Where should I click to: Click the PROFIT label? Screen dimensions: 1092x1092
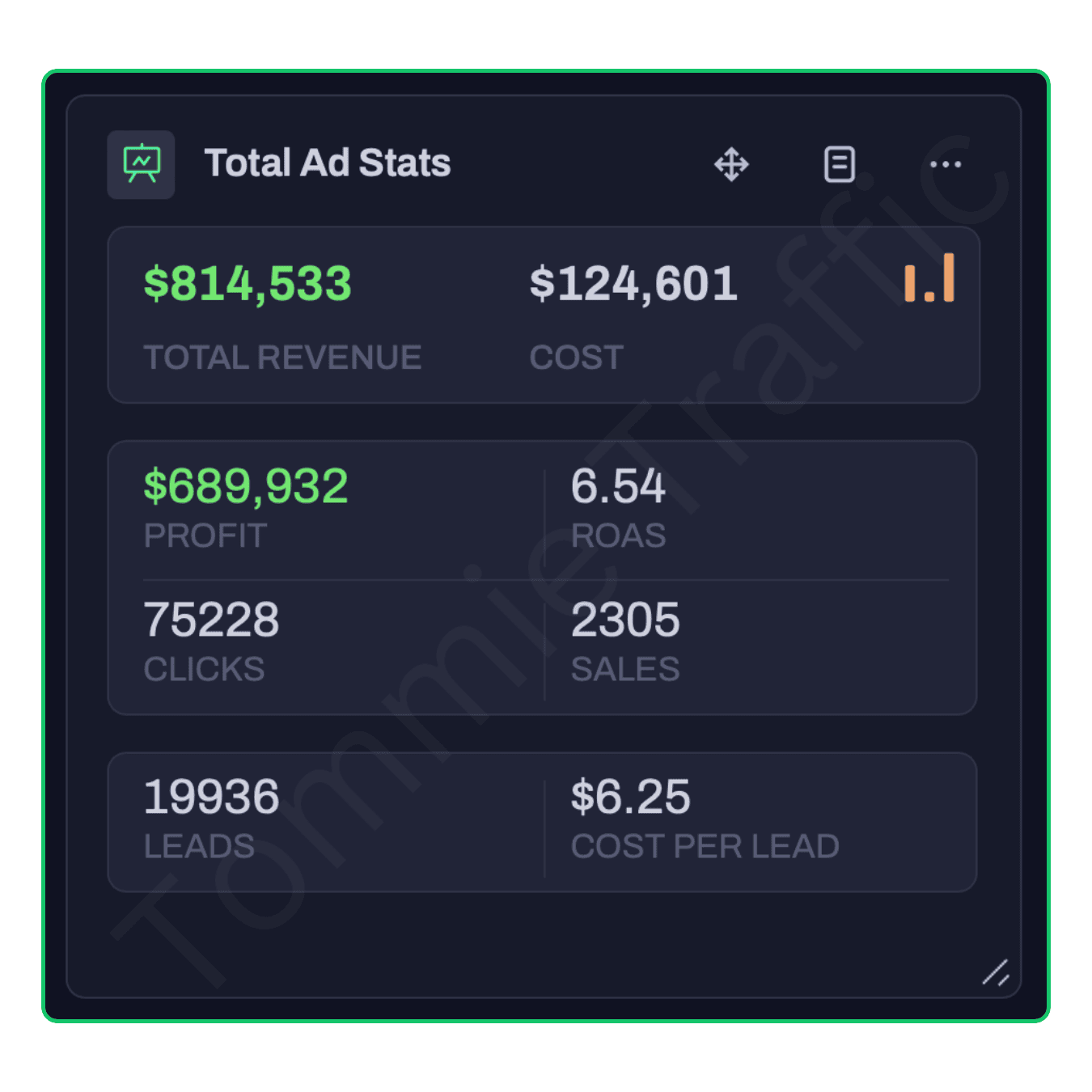(205, 535)
